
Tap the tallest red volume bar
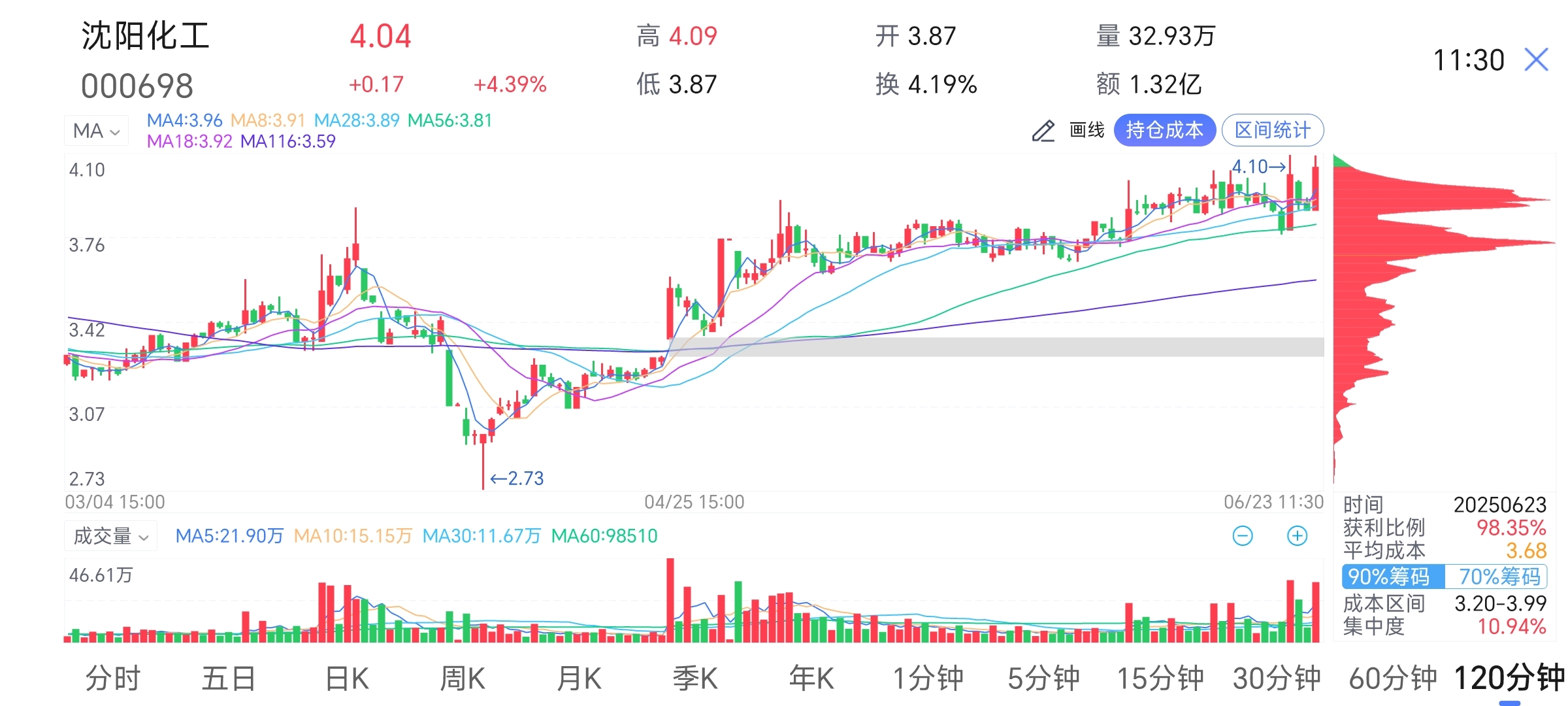(670, 600)
